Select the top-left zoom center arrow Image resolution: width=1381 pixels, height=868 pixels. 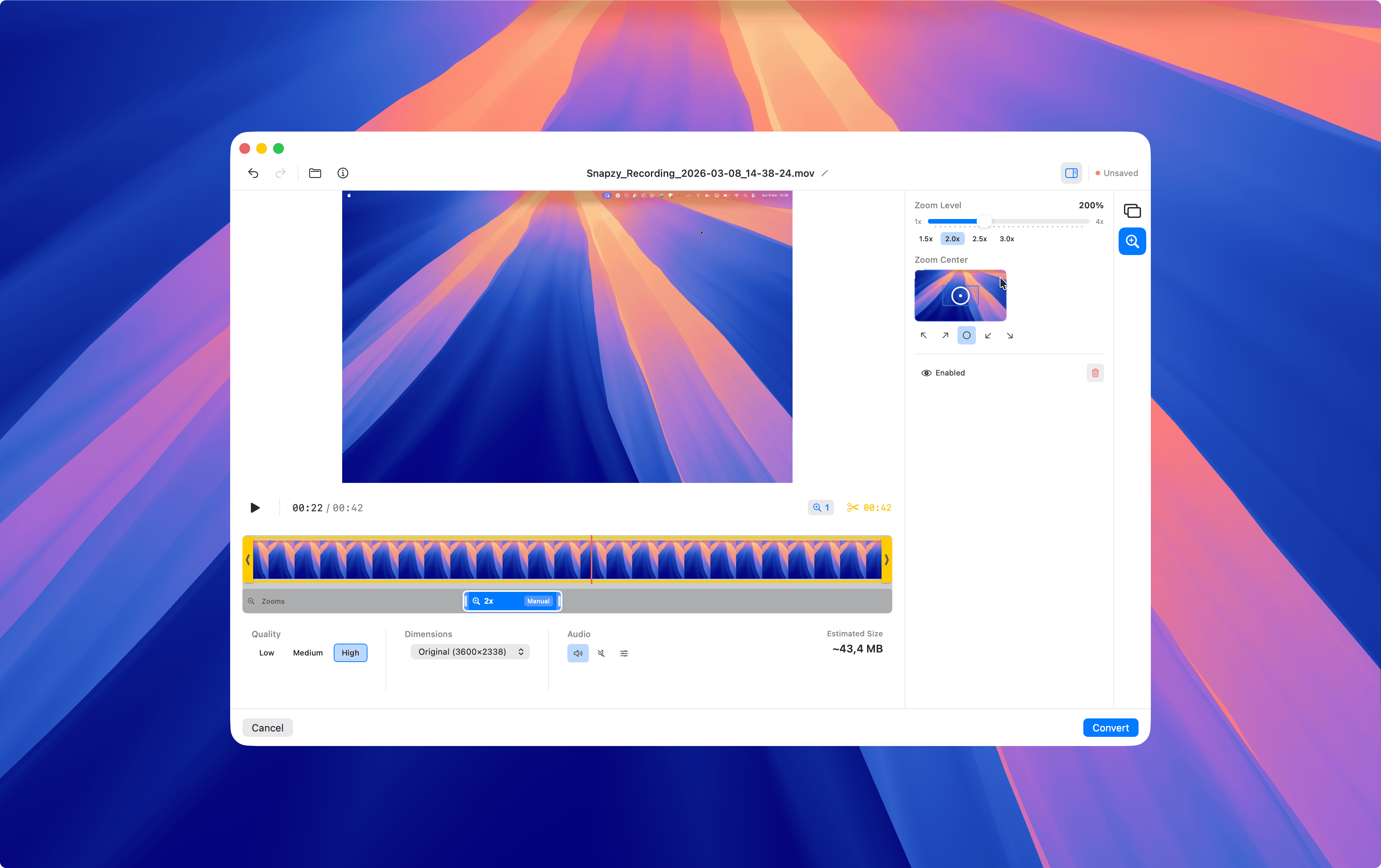tap(923, 335)
